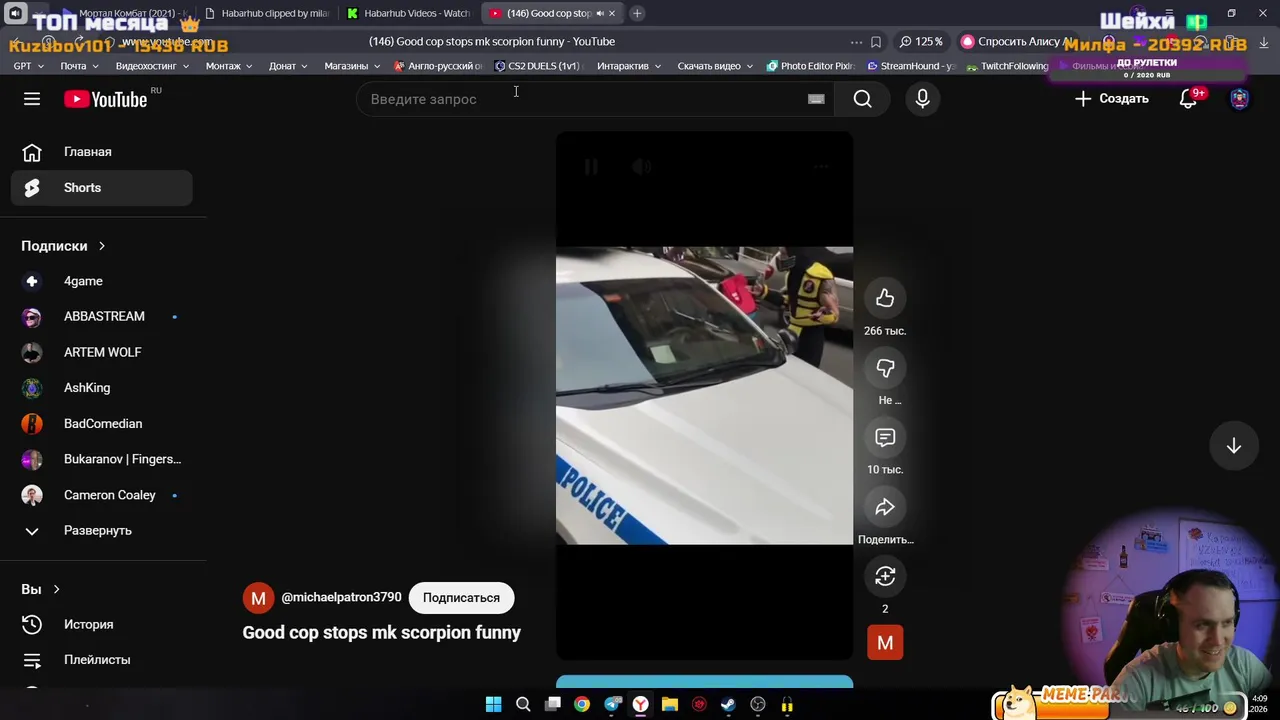Mute the Short's volume

pos(642,167)
